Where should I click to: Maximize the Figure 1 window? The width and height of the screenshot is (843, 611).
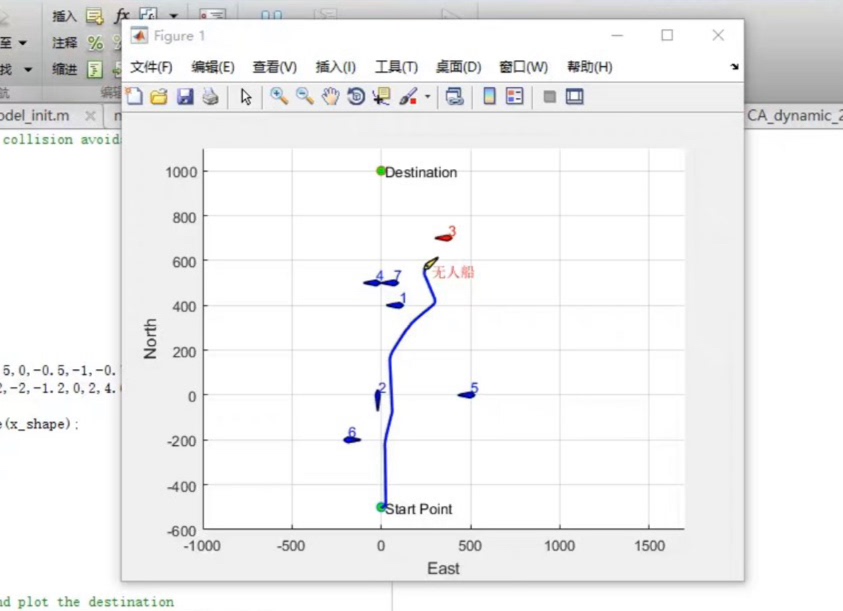point(667,35)
